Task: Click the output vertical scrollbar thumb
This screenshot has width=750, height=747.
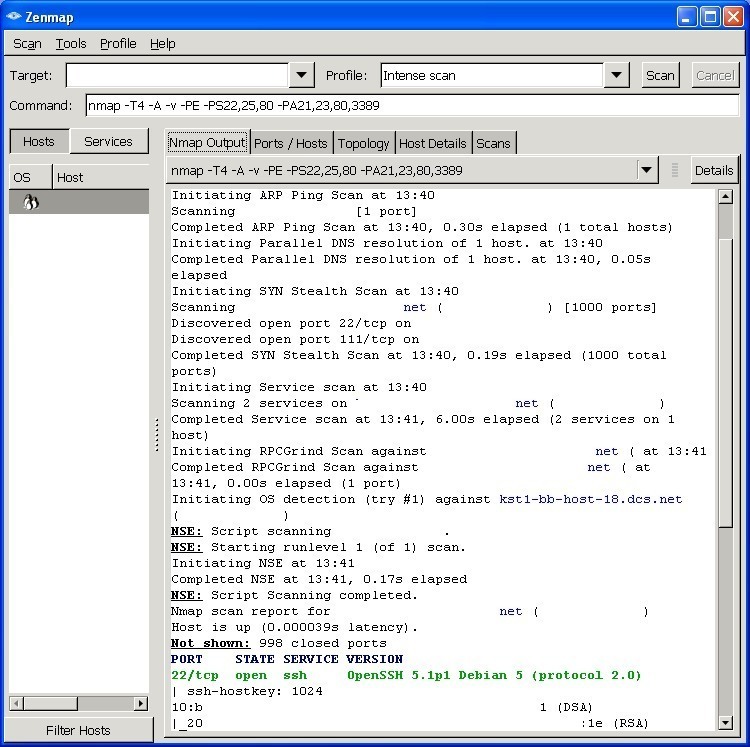Action: (x=726, y=383)
